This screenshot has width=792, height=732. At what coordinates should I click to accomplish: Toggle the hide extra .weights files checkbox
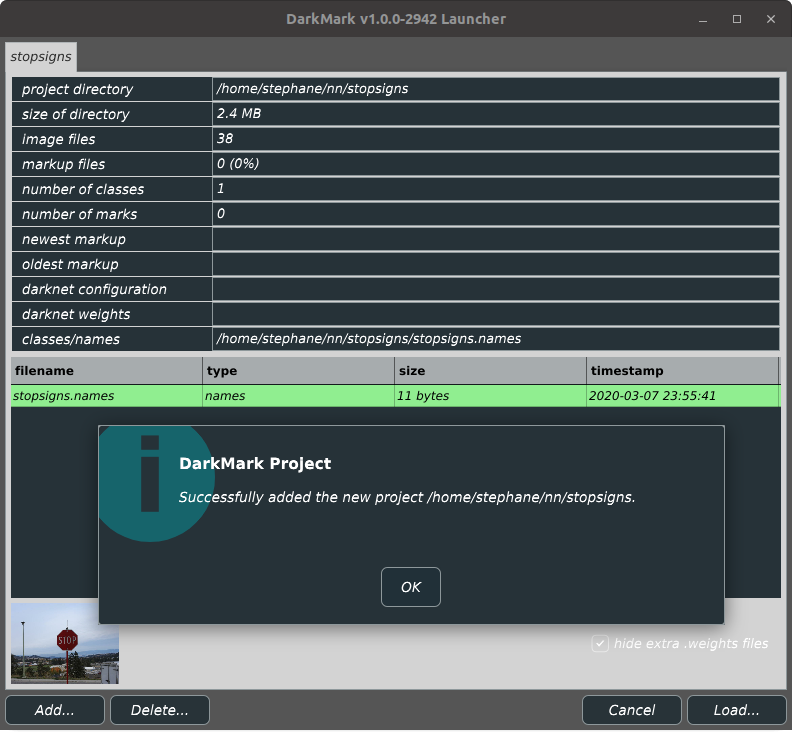[x=600, y=643]
